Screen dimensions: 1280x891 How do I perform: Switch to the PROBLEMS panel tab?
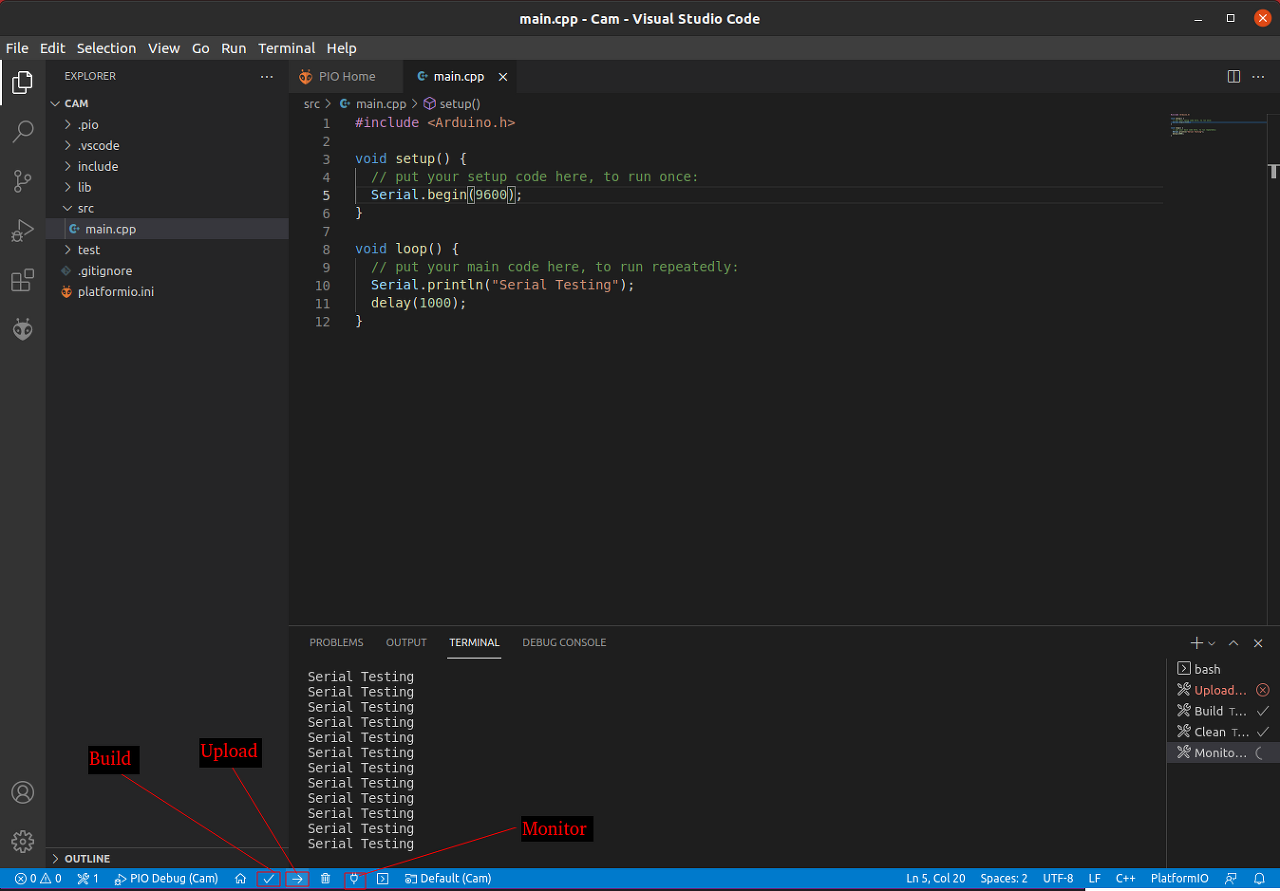tap(336, 642)
